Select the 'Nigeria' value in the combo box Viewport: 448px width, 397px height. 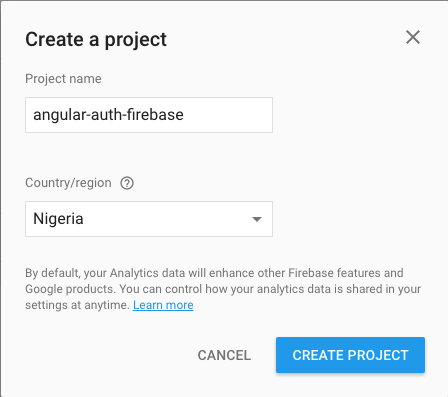(x=58, y=219)
